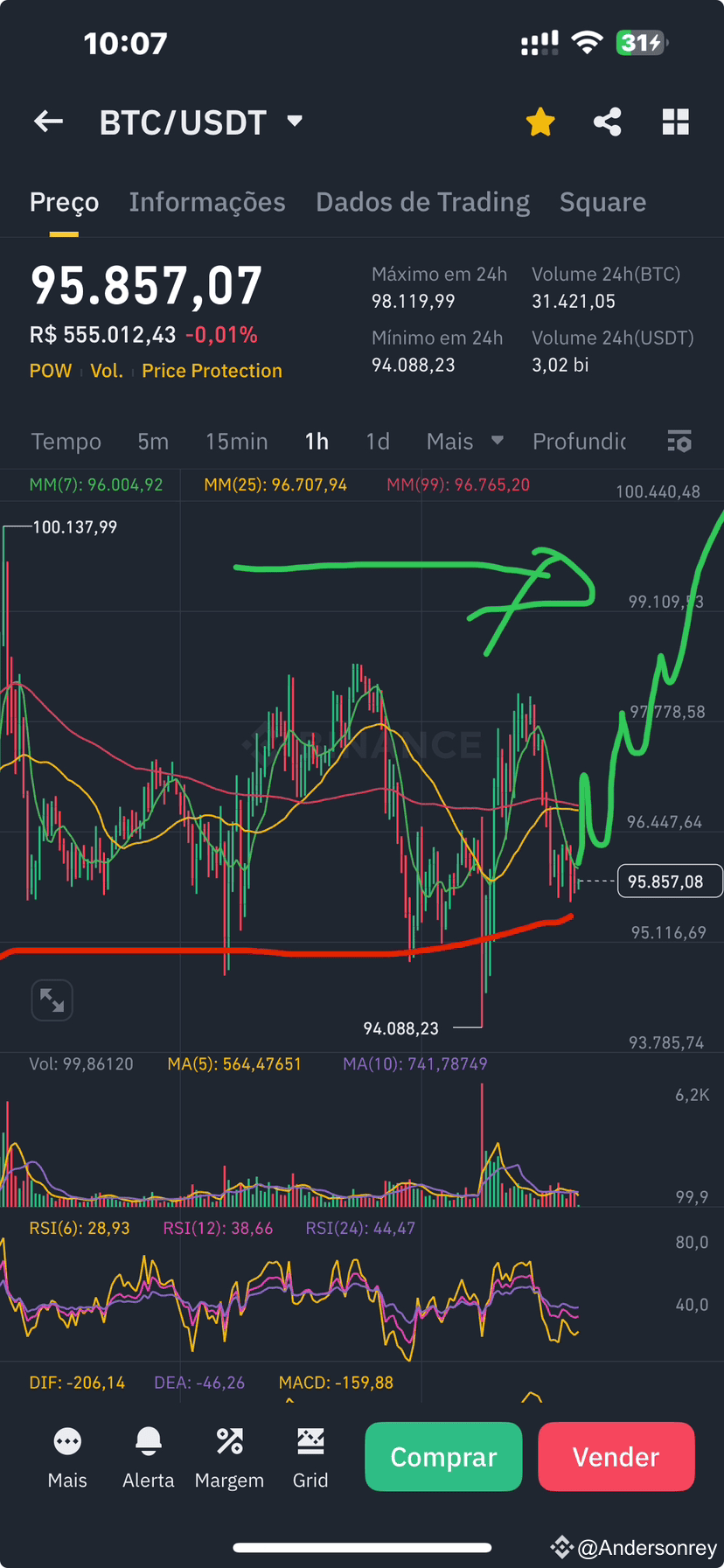Tap the R$ 555.012,43 converted price
Image resolution: width=724 pixels, height=1568 pixels.
point(103,335)
